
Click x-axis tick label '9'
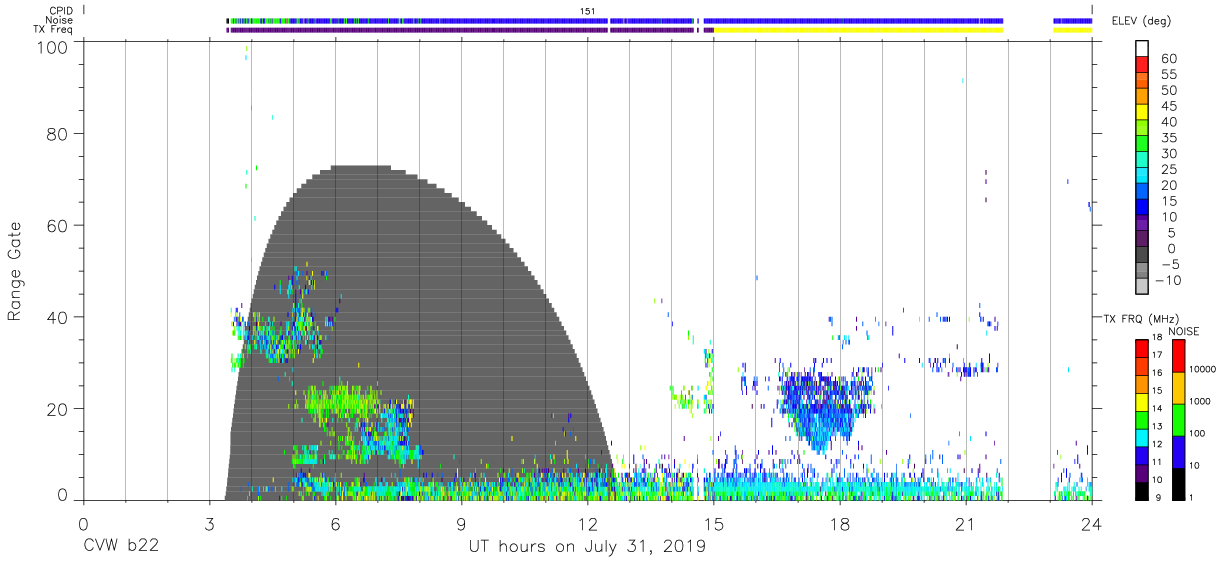pyautogui.click(x=461, y=524)
